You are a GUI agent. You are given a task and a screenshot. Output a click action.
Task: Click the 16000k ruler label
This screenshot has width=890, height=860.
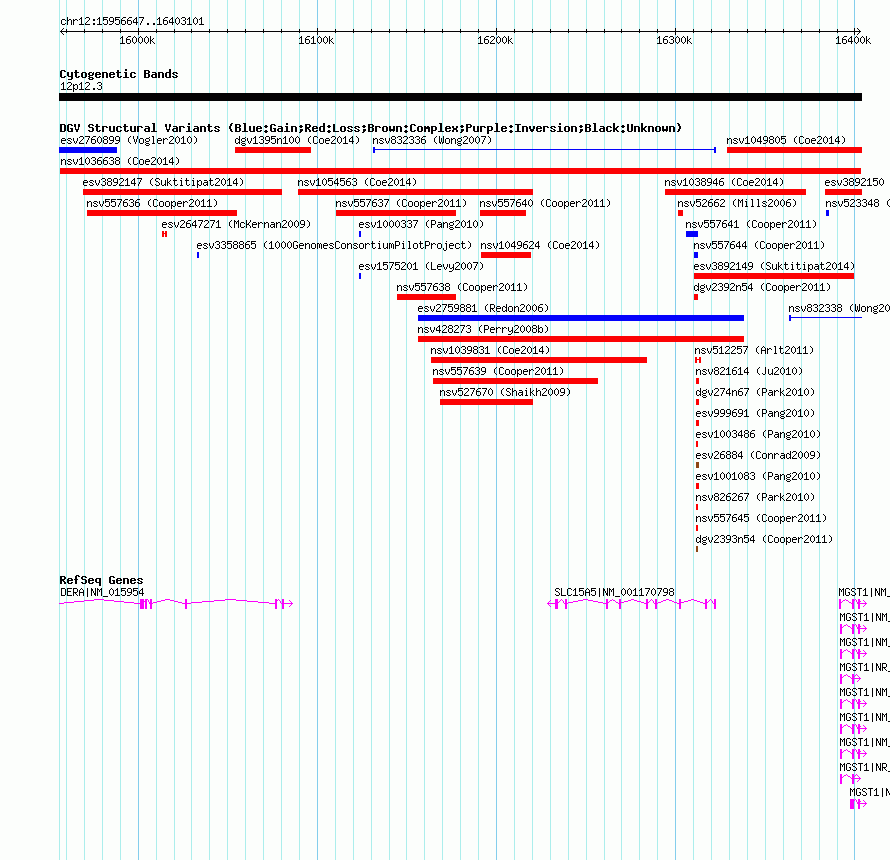(x=137, y=40)
